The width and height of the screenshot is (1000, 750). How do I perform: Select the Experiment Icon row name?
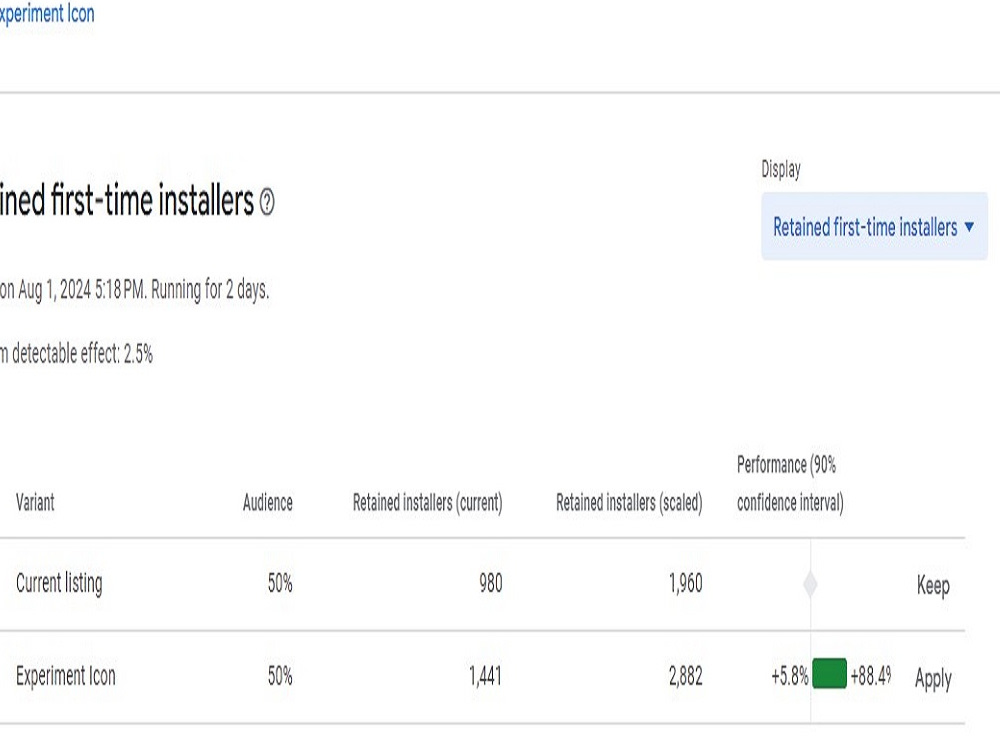(x=66, y=676)
